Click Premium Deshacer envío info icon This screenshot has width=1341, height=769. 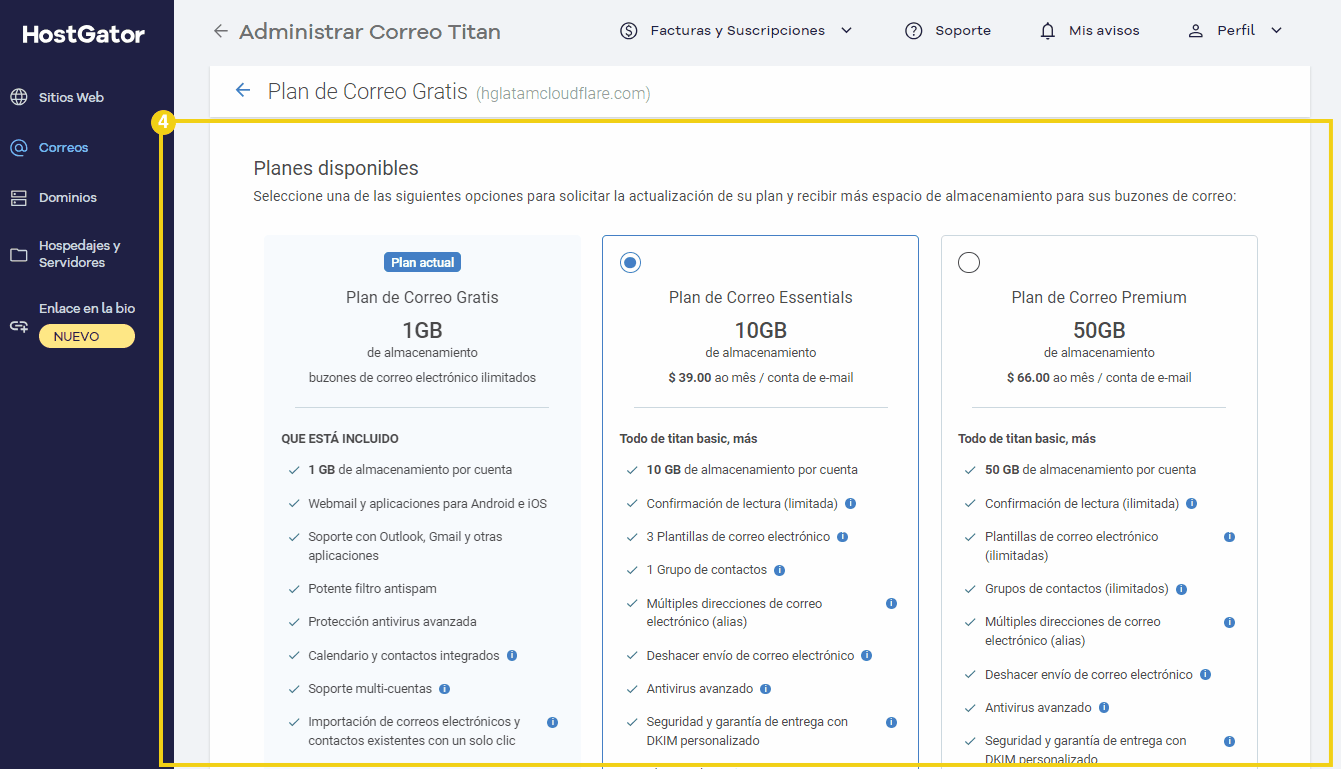coord(1205,674)
